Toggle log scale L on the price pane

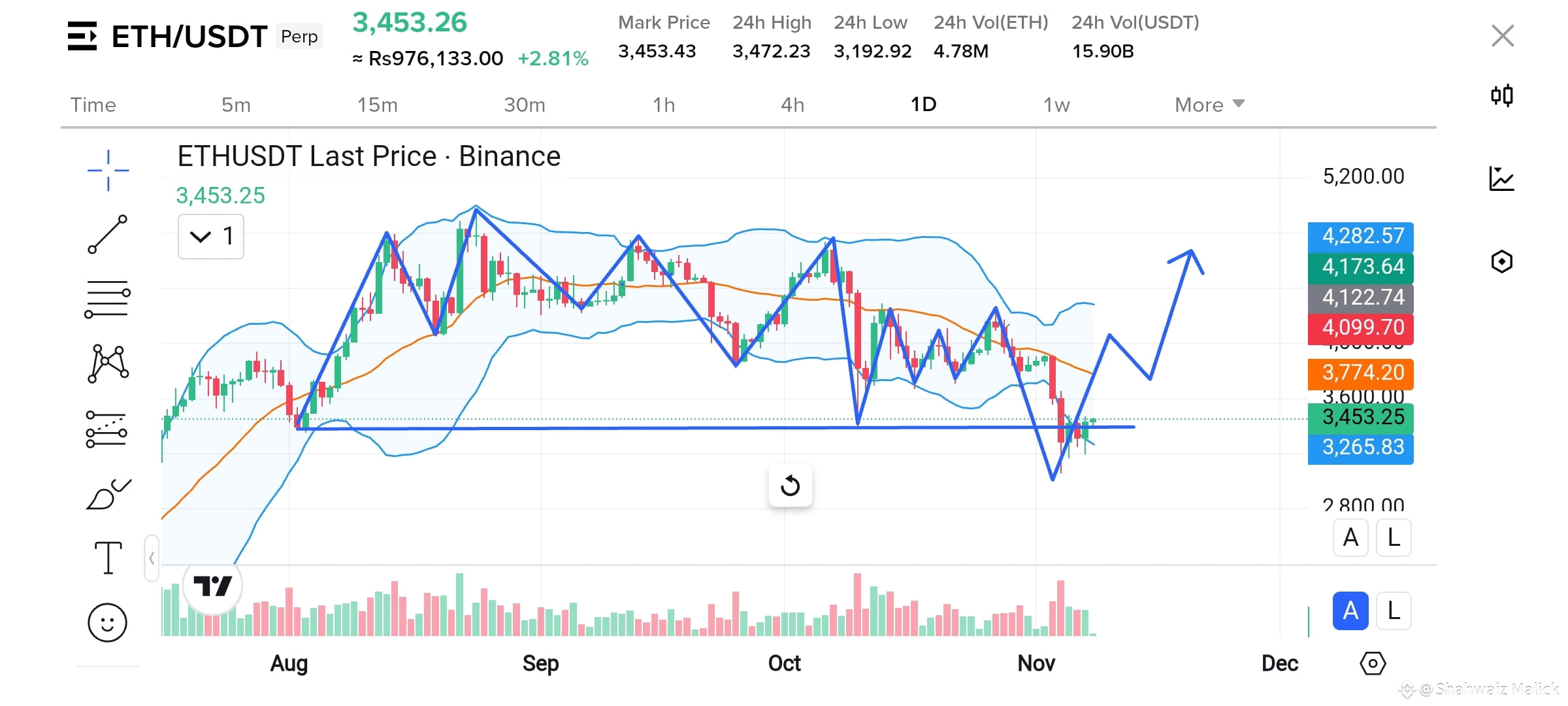(1394, 537)
